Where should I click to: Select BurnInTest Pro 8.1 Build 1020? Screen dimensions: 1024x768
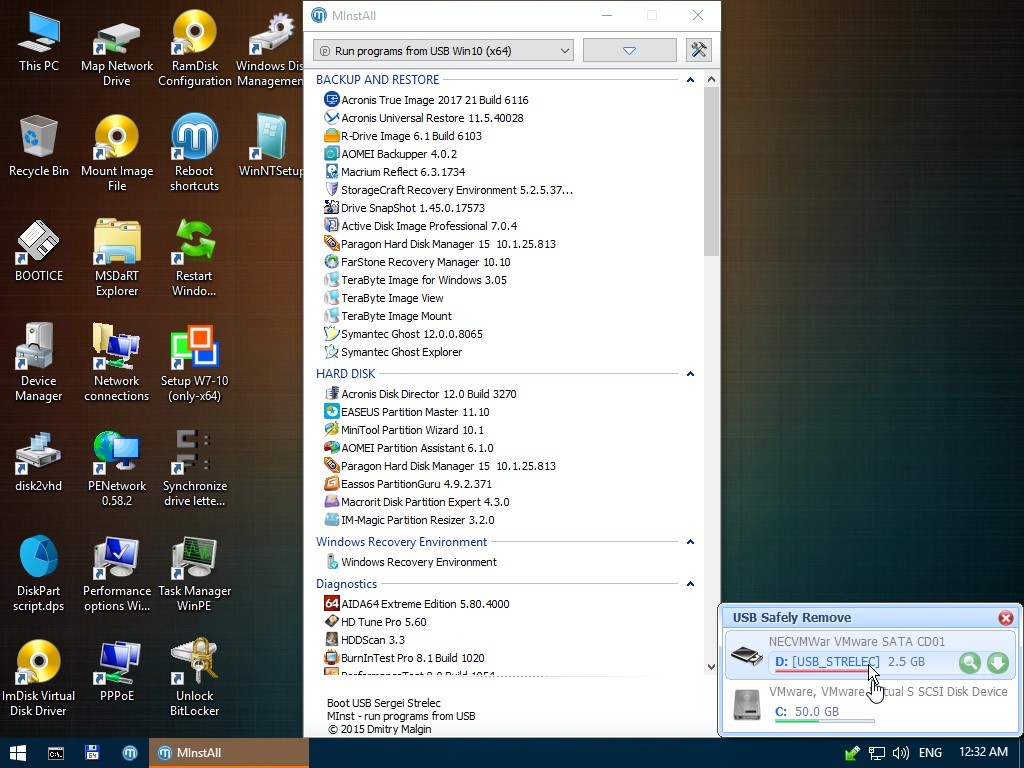(x=405, y=658)
